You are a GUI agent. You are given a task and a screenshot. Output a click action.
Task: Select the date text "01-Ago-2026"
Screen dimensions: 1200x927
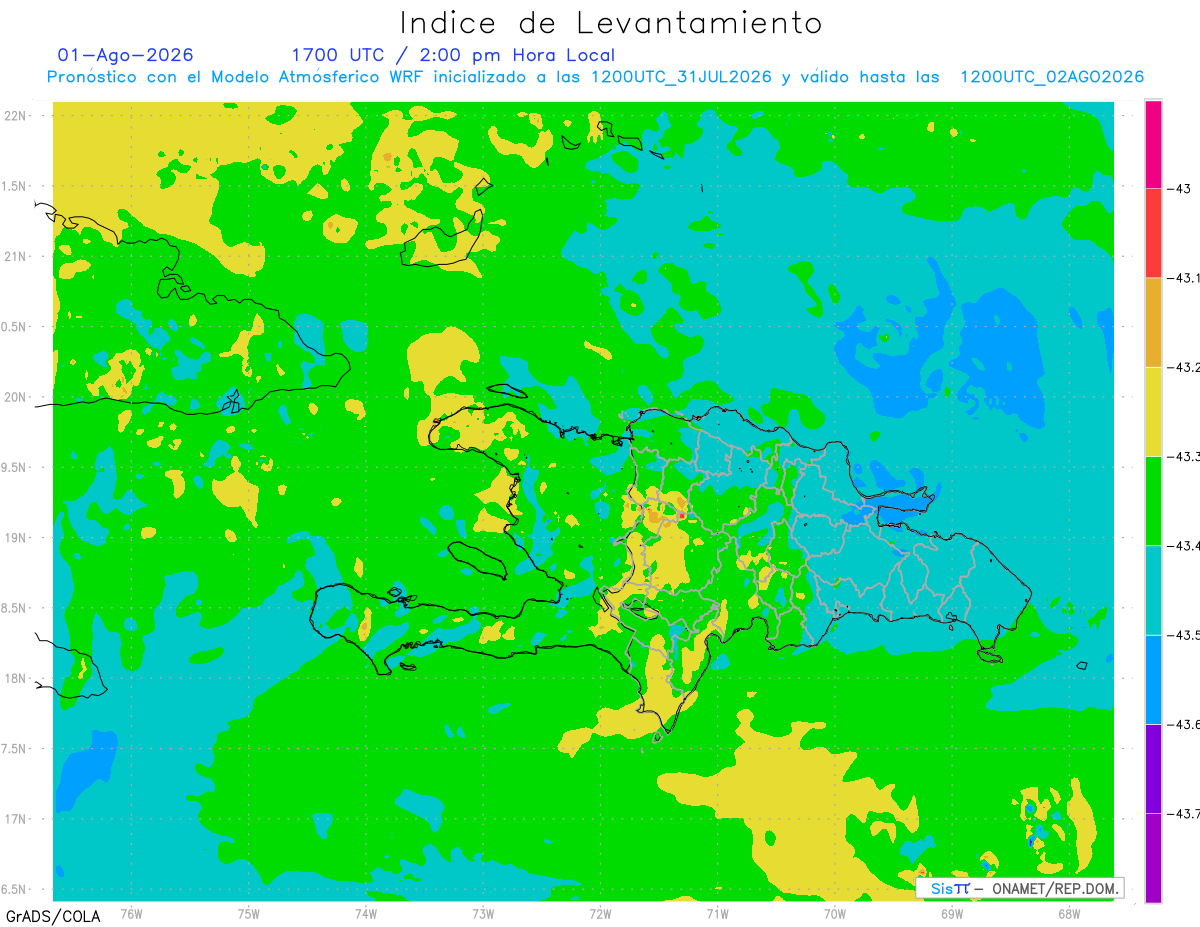[126, 55]
